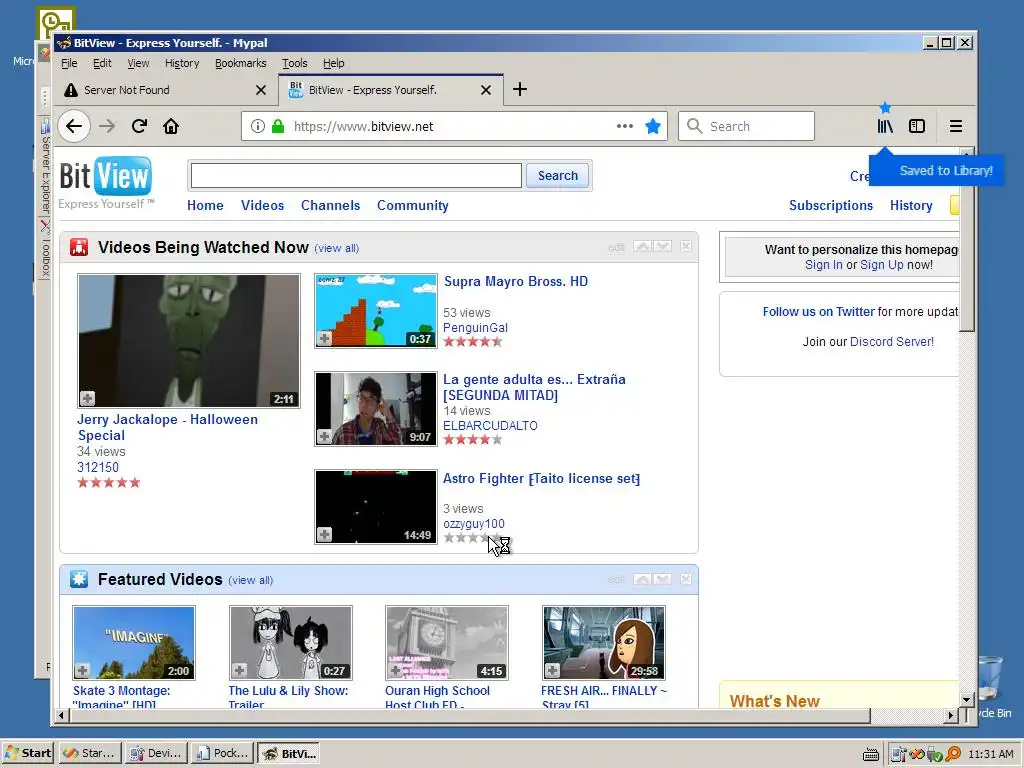Click the green padlock security icon
The image size is (1024, 768).
[x=278, y=126]
